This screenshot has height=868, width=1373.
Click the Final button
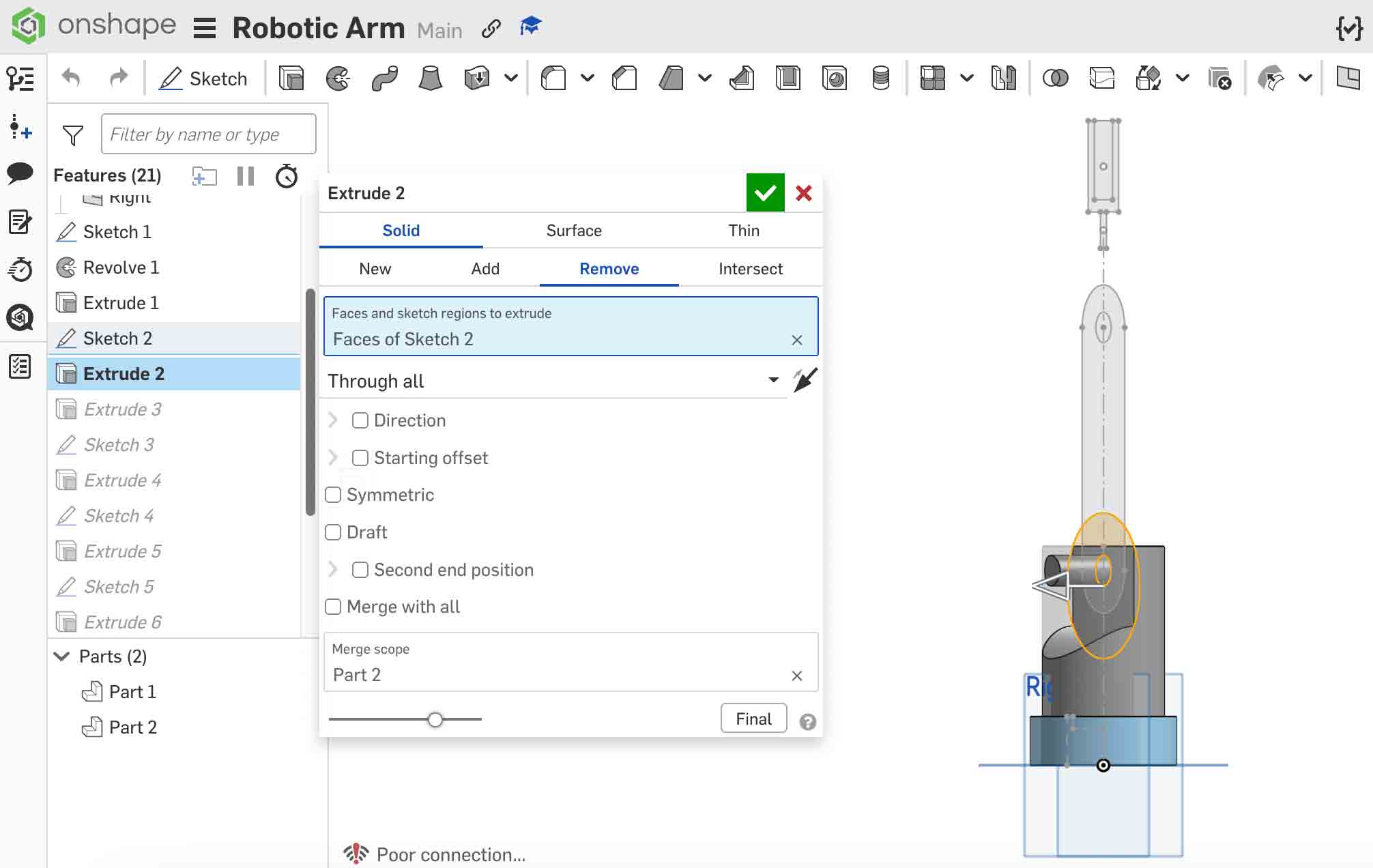click(x=753, y=718)
